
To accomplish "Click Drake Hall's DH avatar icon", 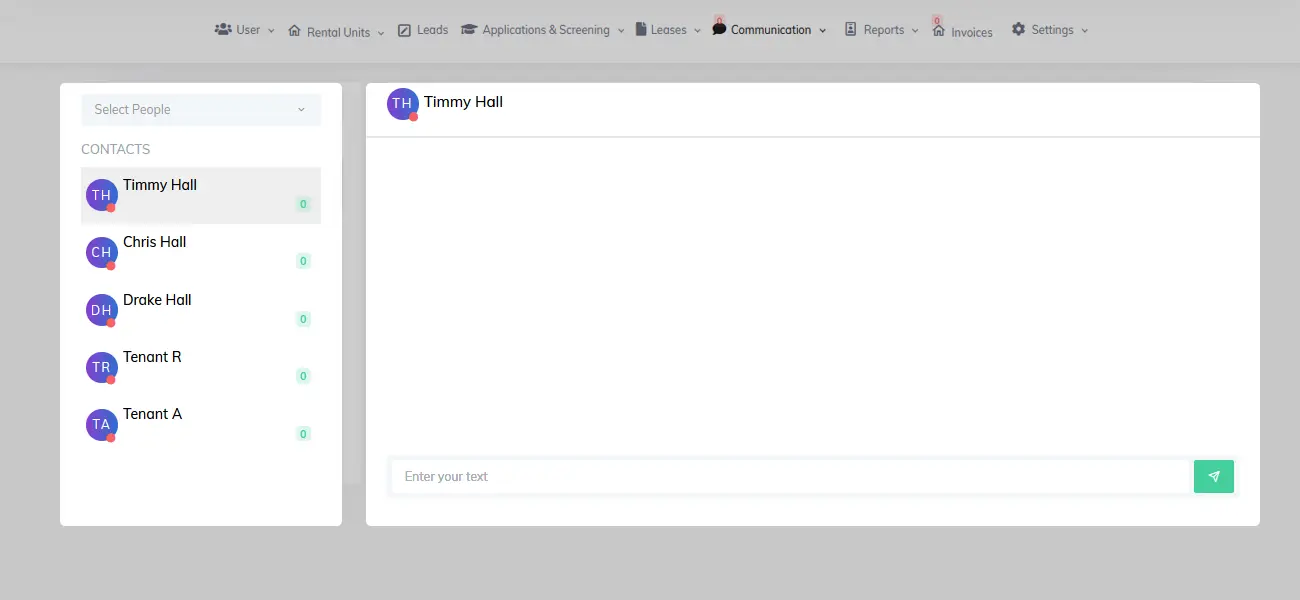I will (x=101, y=310).
